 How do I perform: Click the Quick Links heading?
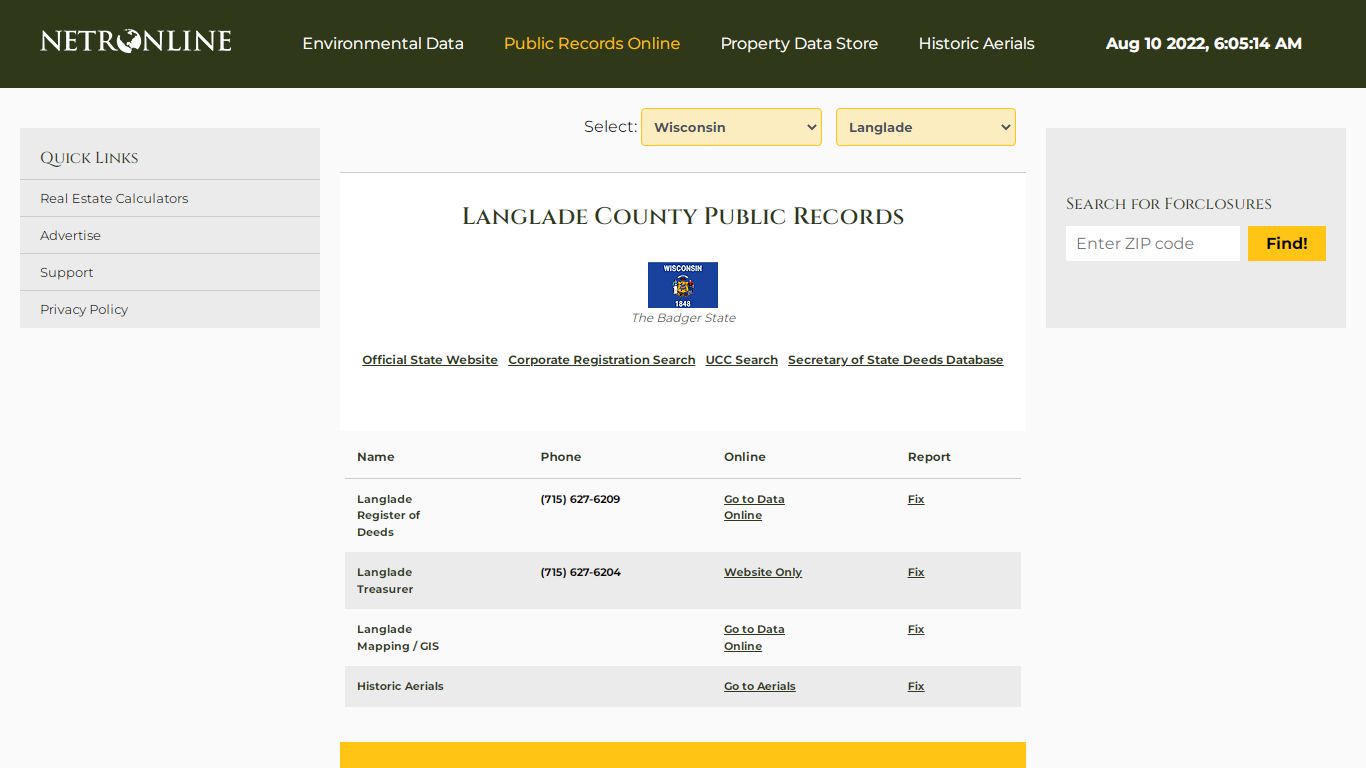tap(89, 158)
